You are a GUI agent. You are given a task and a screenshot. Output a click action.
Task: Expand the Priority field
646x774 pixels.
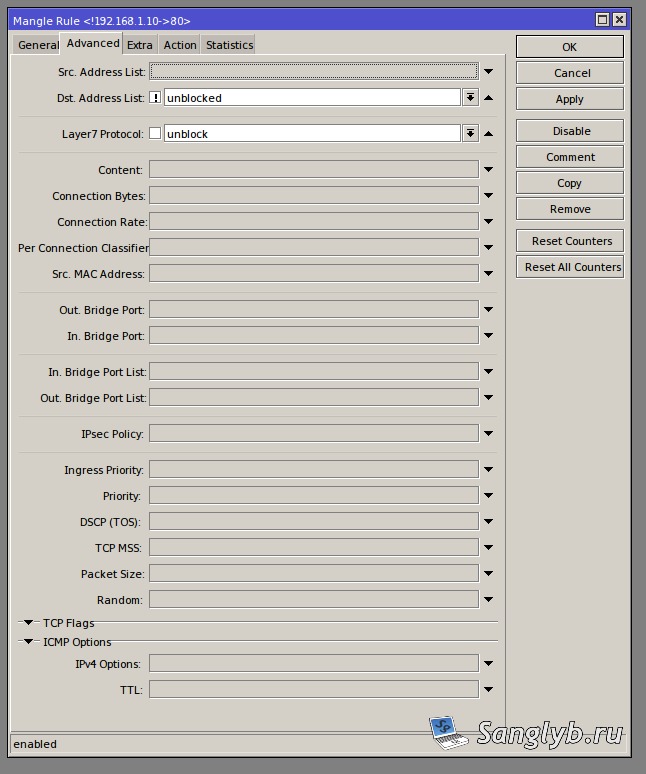489,496
